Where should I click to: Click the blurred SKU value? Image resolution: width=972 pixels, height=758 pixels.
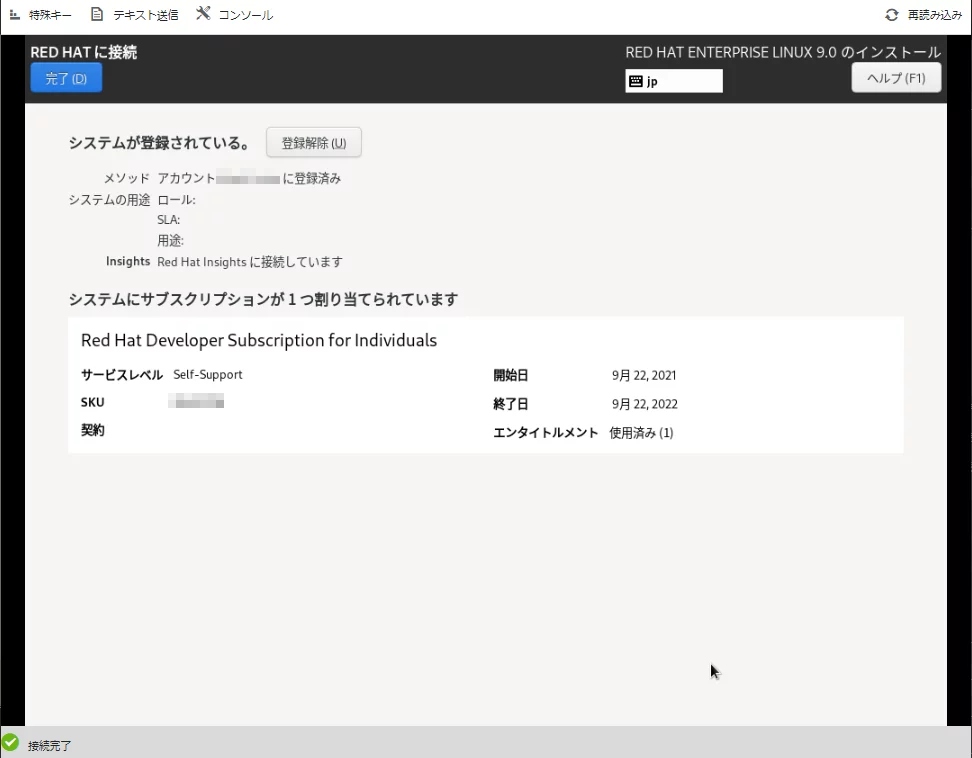click(x=196, y=402)
